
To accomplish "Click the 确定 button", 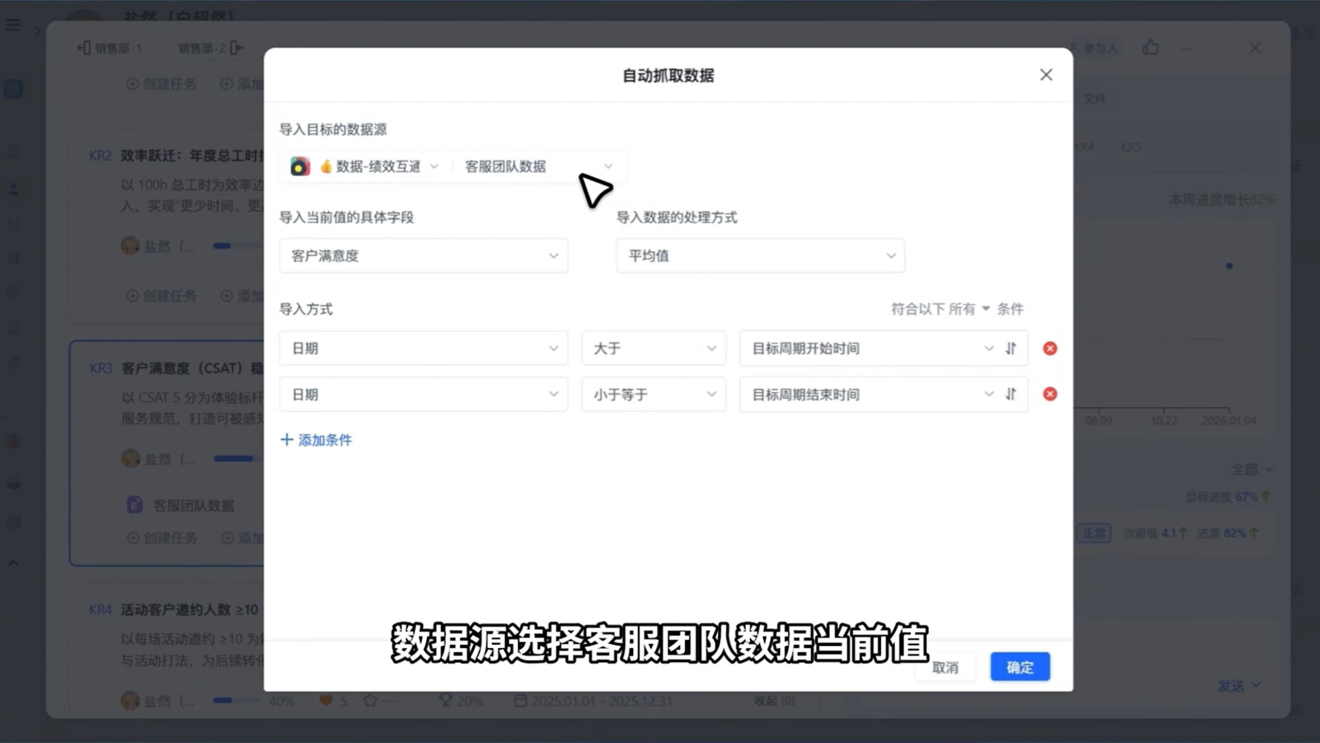I will coord(1020,667).
